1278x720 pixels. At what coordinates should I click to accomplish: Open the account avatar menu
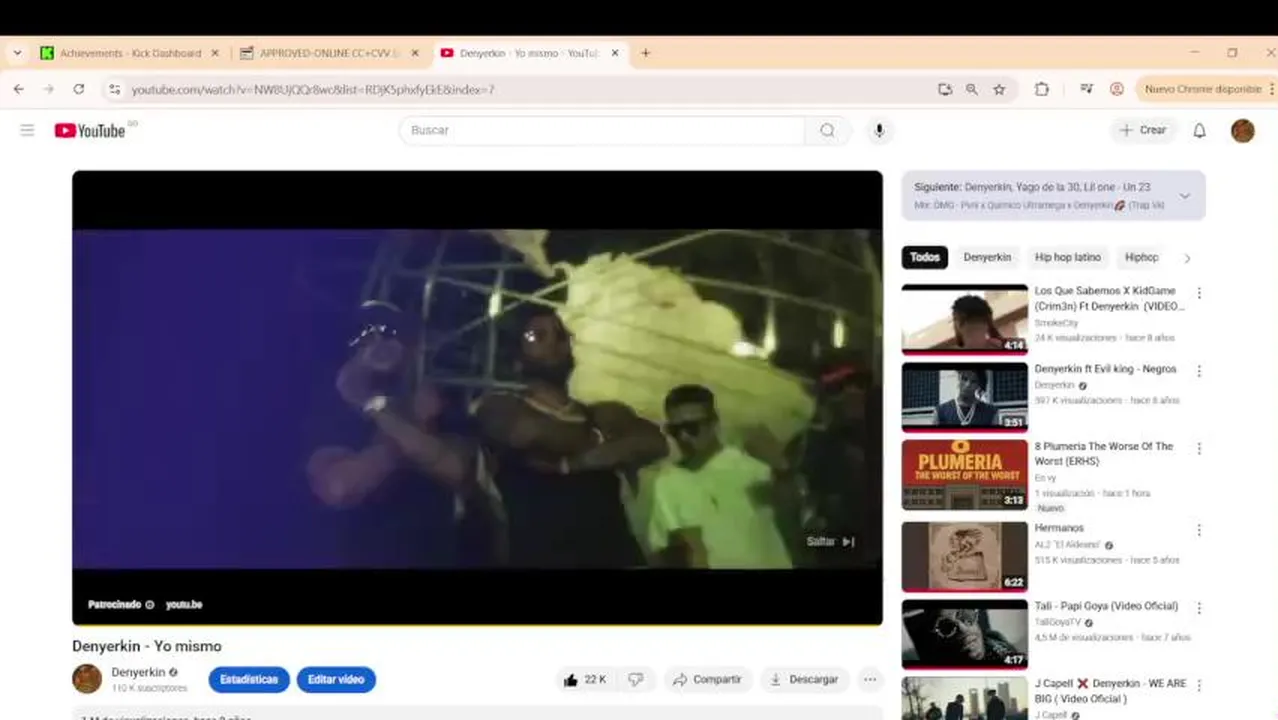[x=1242, y=130]
